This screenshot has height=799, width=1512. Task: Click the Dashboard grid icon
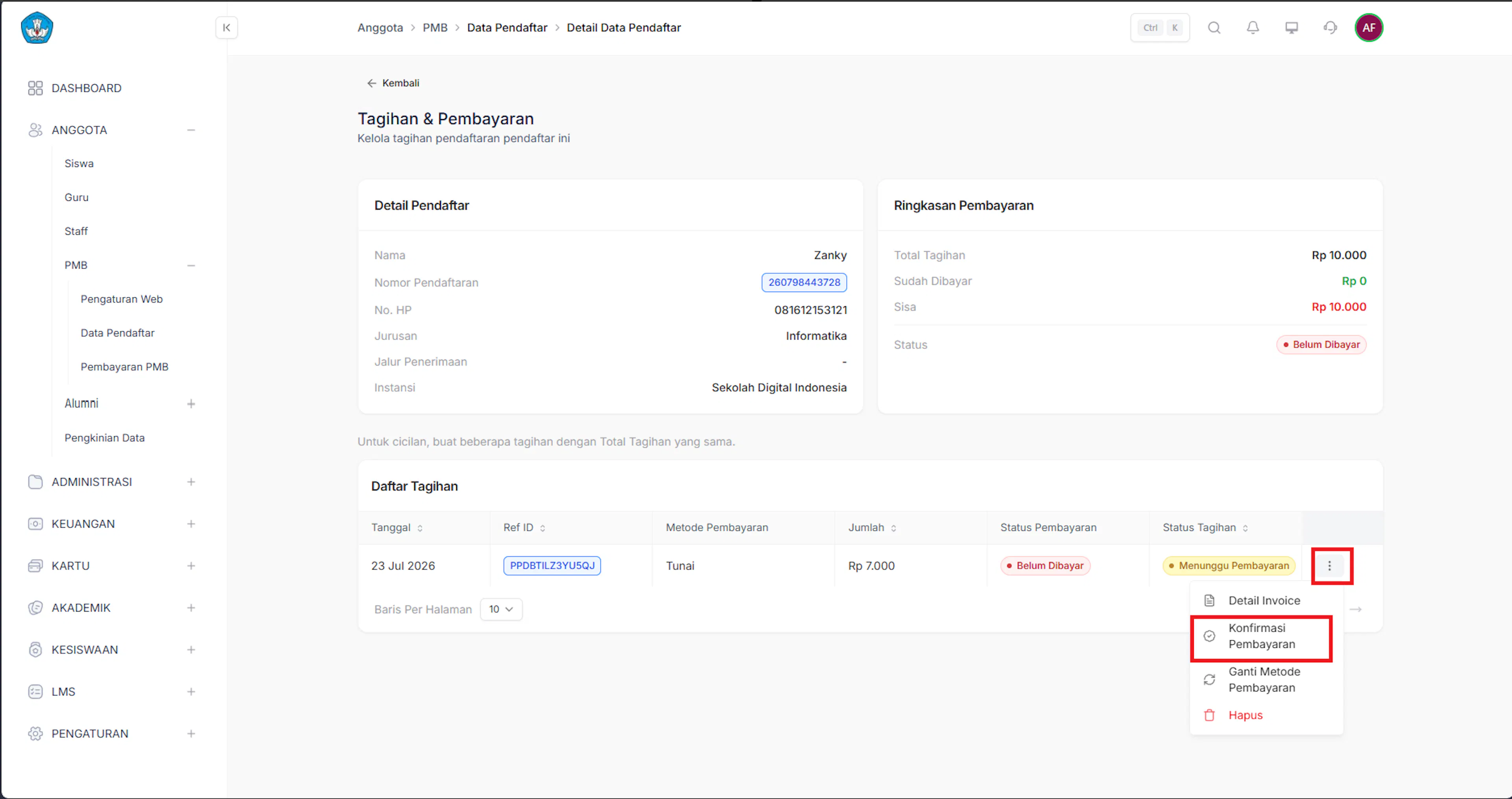(x=35, y=88)
